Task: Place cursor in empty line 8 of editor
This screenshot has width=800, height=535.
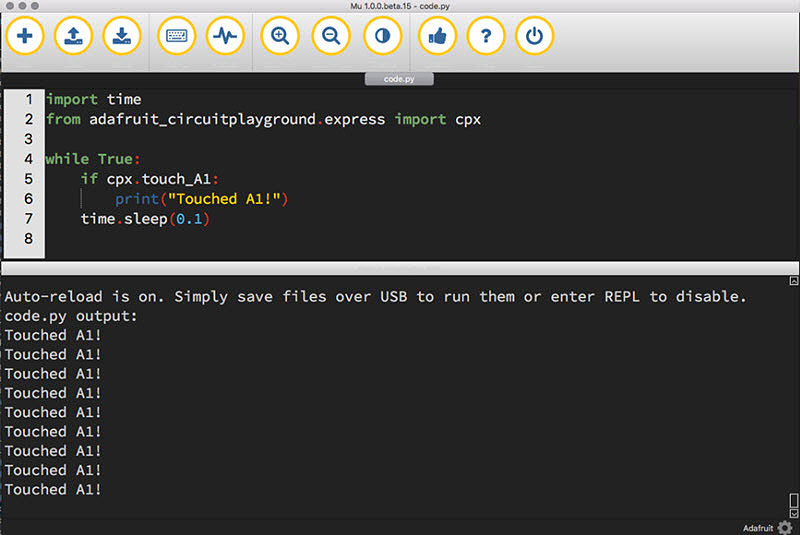Action: tap(200, 239)
